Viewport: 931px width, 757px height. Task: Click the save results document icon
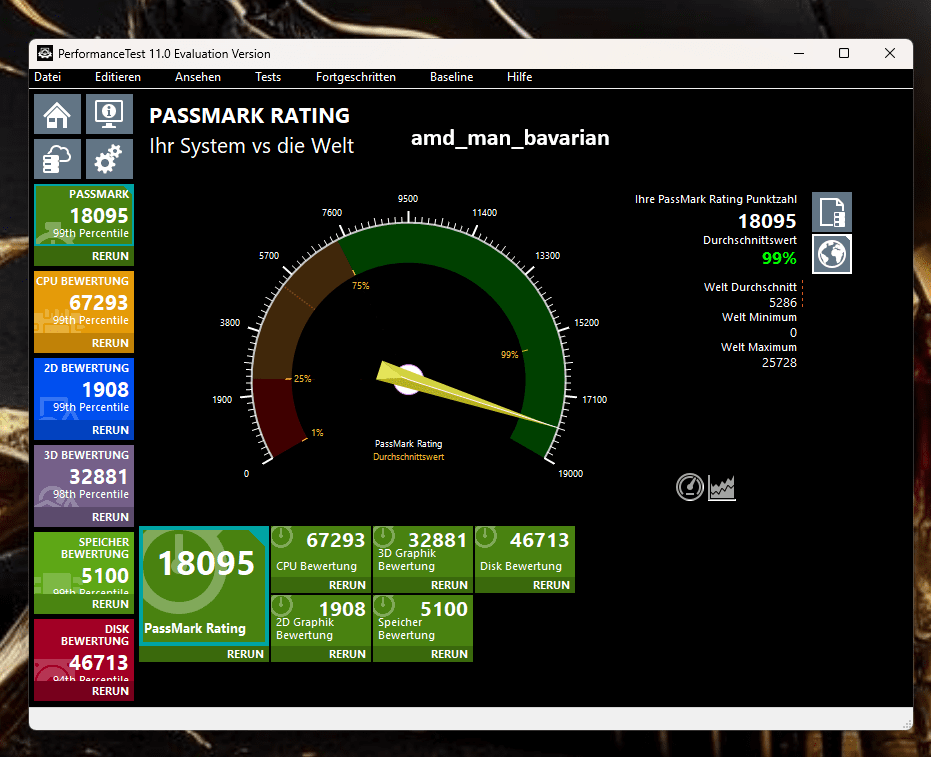832,212
